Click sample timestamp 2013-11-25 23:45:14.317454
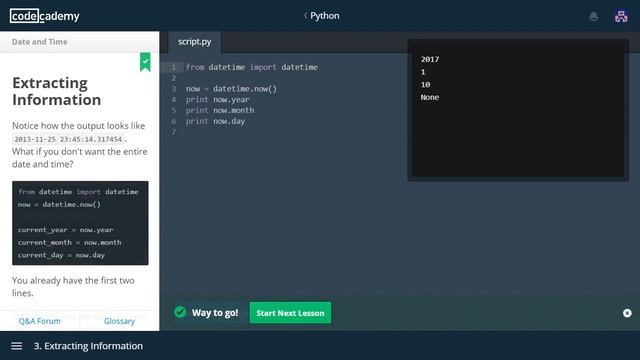Viewport: 640px width, 360px height. (x=68, y=139)
